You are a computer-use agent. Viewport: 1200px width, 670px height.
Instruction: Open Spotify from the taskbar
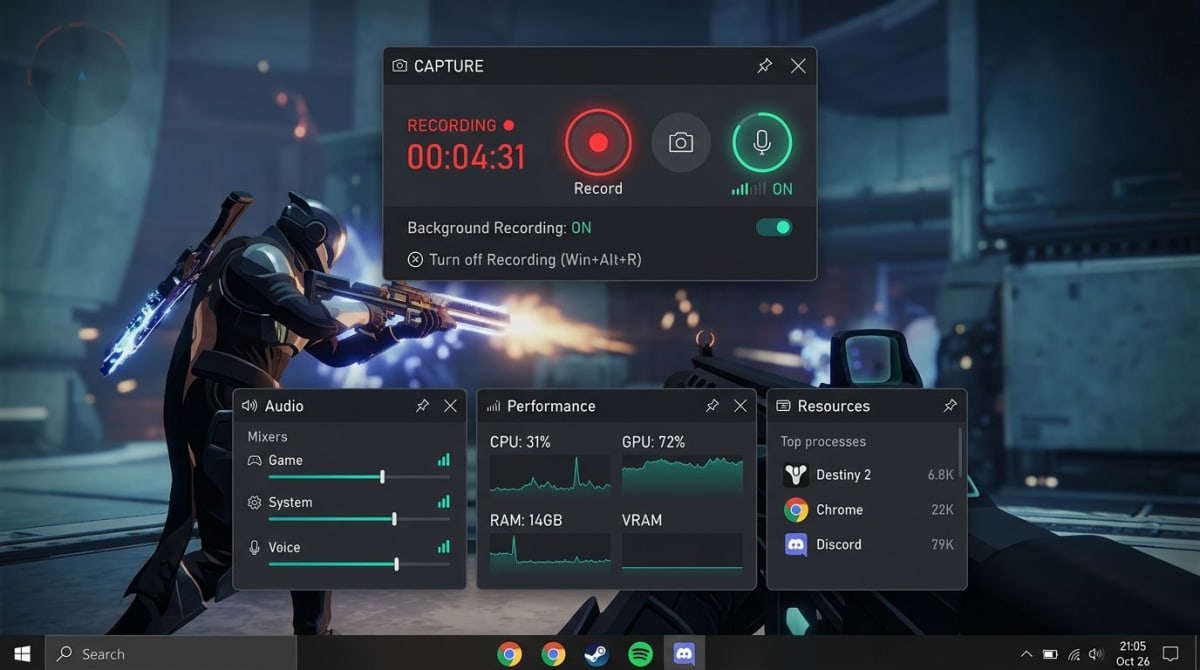tap(640, 654)
